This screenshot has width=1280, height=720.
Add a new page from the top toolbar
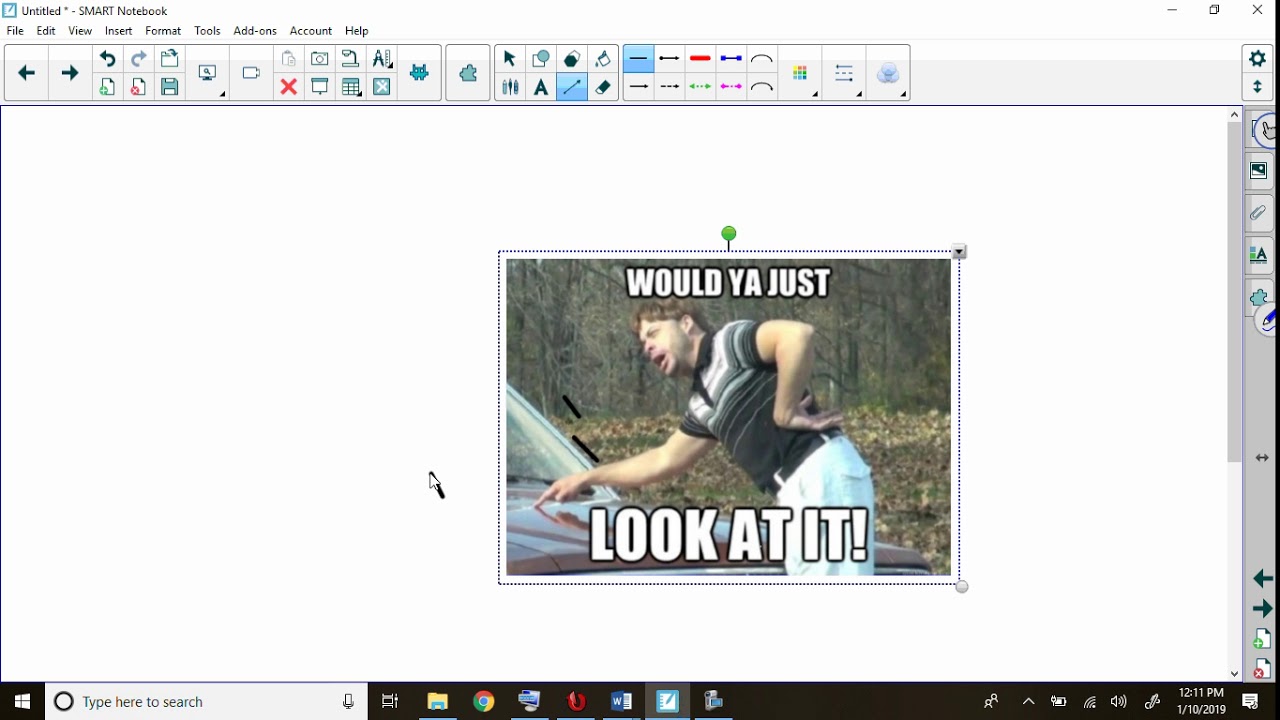click(107, 87)
